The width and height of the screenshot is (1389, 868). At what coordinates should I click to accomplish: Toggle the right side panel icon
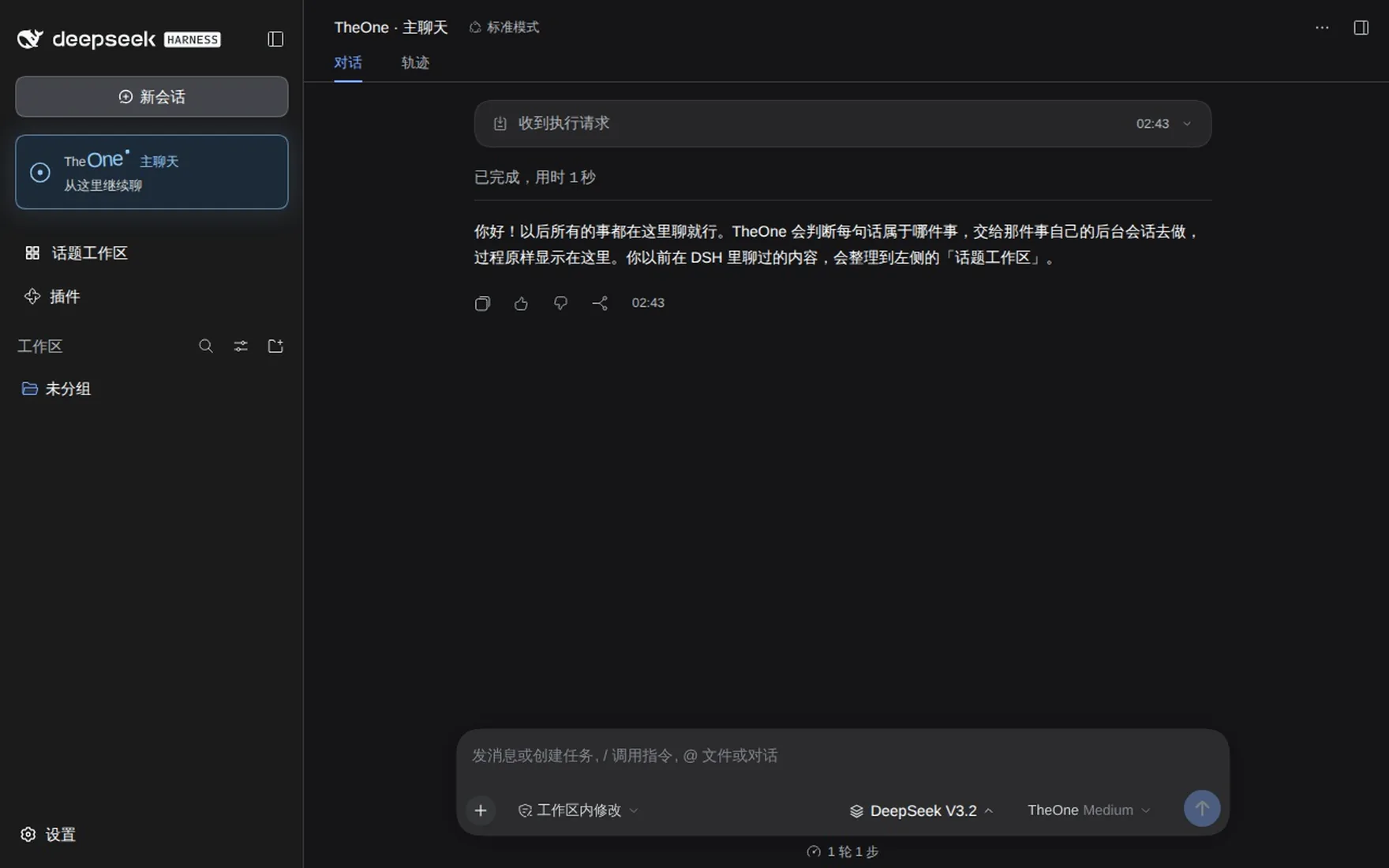1361,28
